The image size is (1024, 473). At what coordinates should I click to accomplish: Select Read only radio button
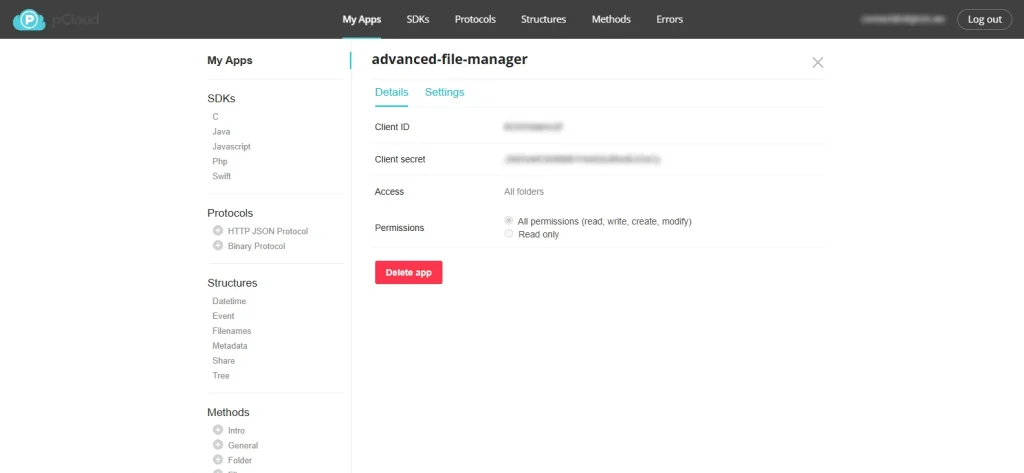(x=509, y=234)
